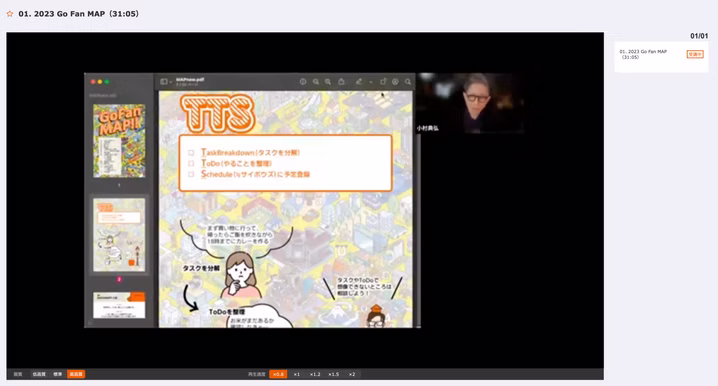Screen dimensions: 718x386
Task: Click the search magnifier icon in PDF toolbar
Action: 408,82
